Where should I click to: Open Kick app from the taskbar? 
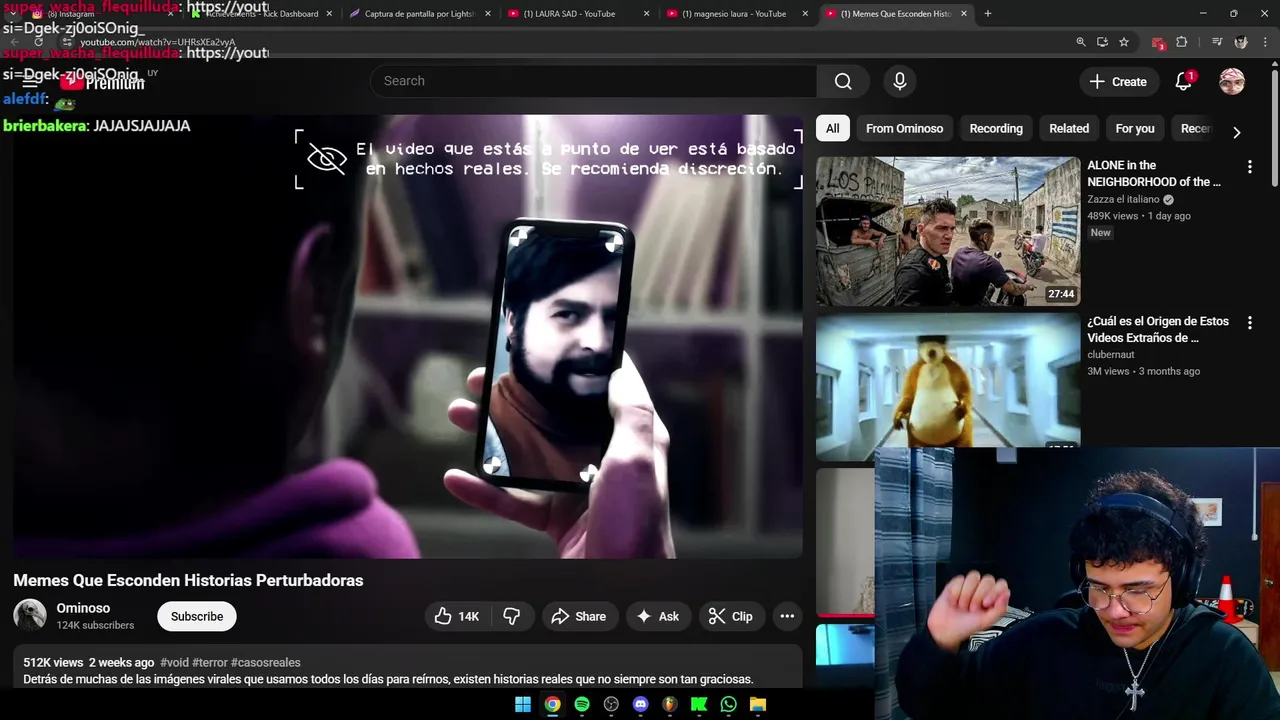click(x=699, y=704)
